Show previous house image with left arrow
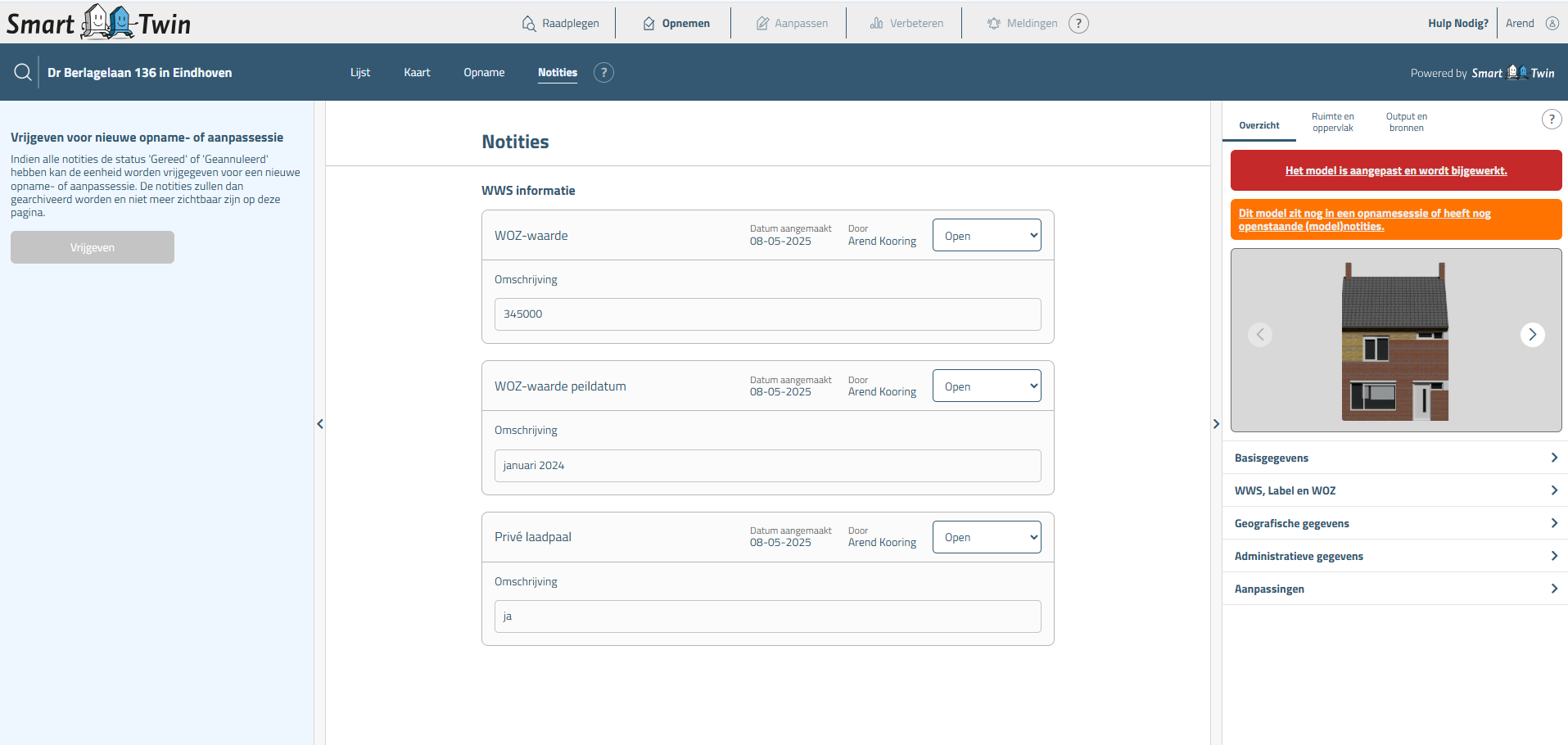The height and width of the screenshot is (745, 1568). [x=1260, y=335]
